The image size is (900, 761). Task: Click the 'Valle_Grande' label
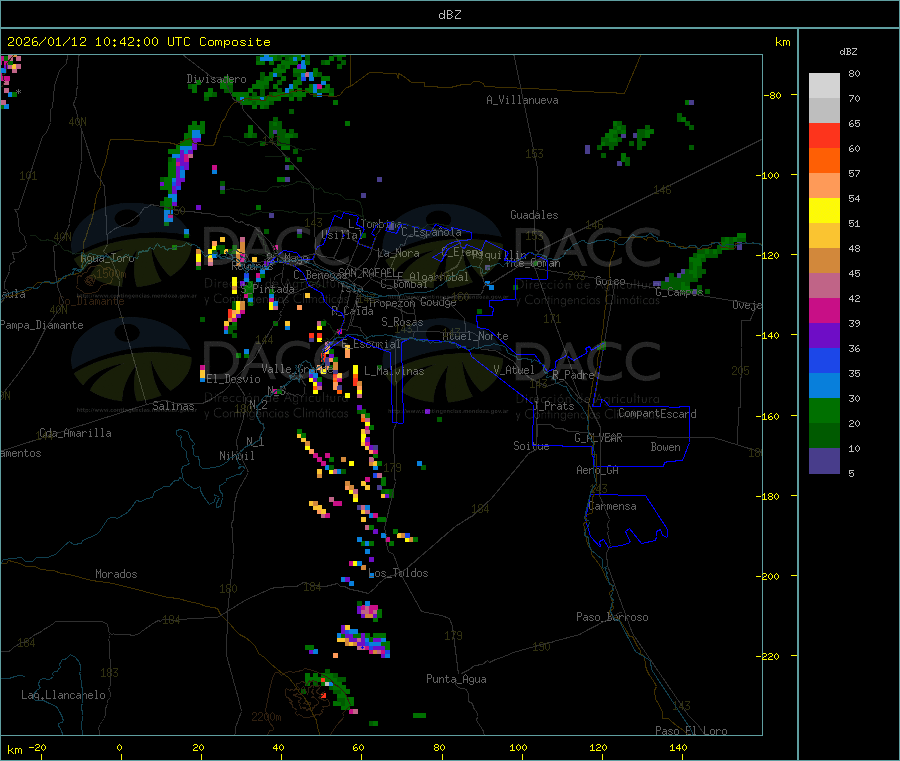click(x=296, y=369)
